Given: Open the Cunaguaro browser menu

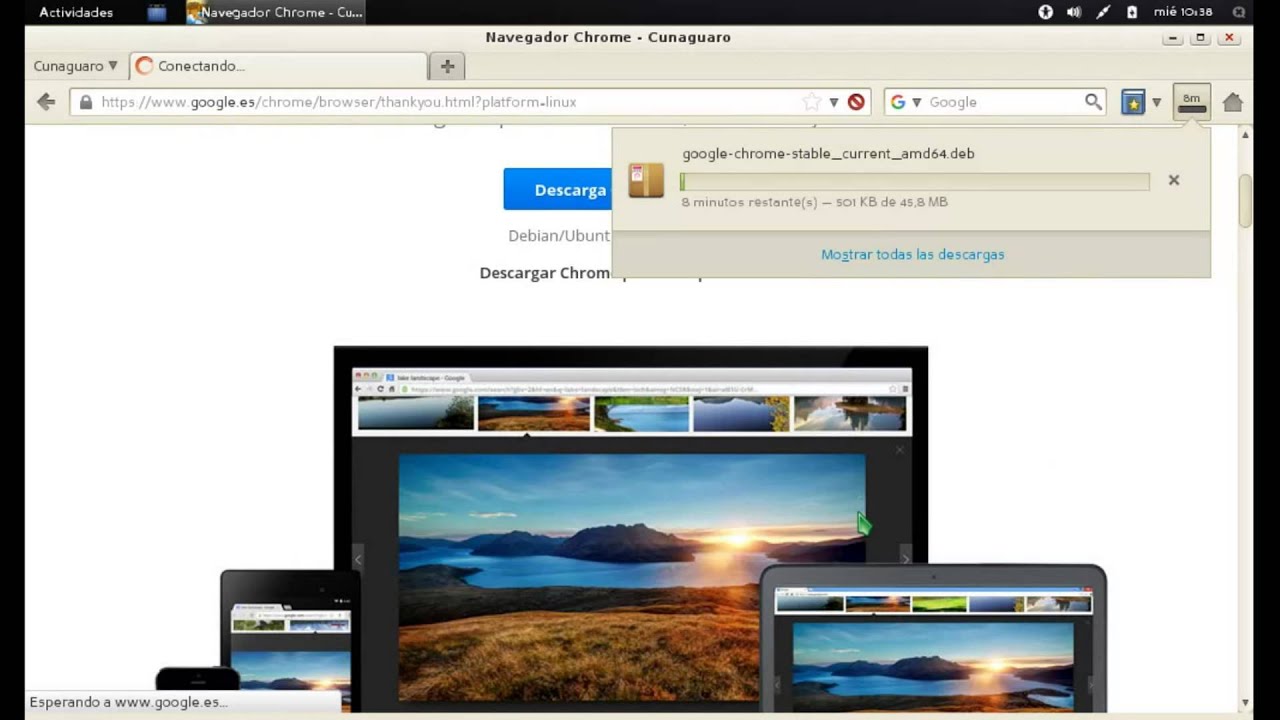Looking at the screenshot, I should (x=75, y=66).
